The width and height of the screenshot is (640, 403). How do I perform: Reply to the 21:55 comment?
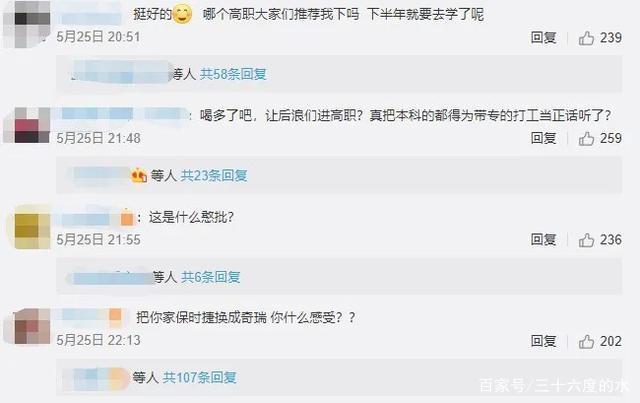pos(543,240)
